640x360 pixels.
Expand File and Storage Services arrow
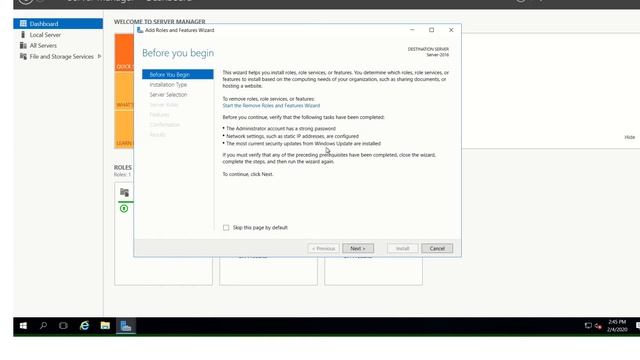(99, 56)
